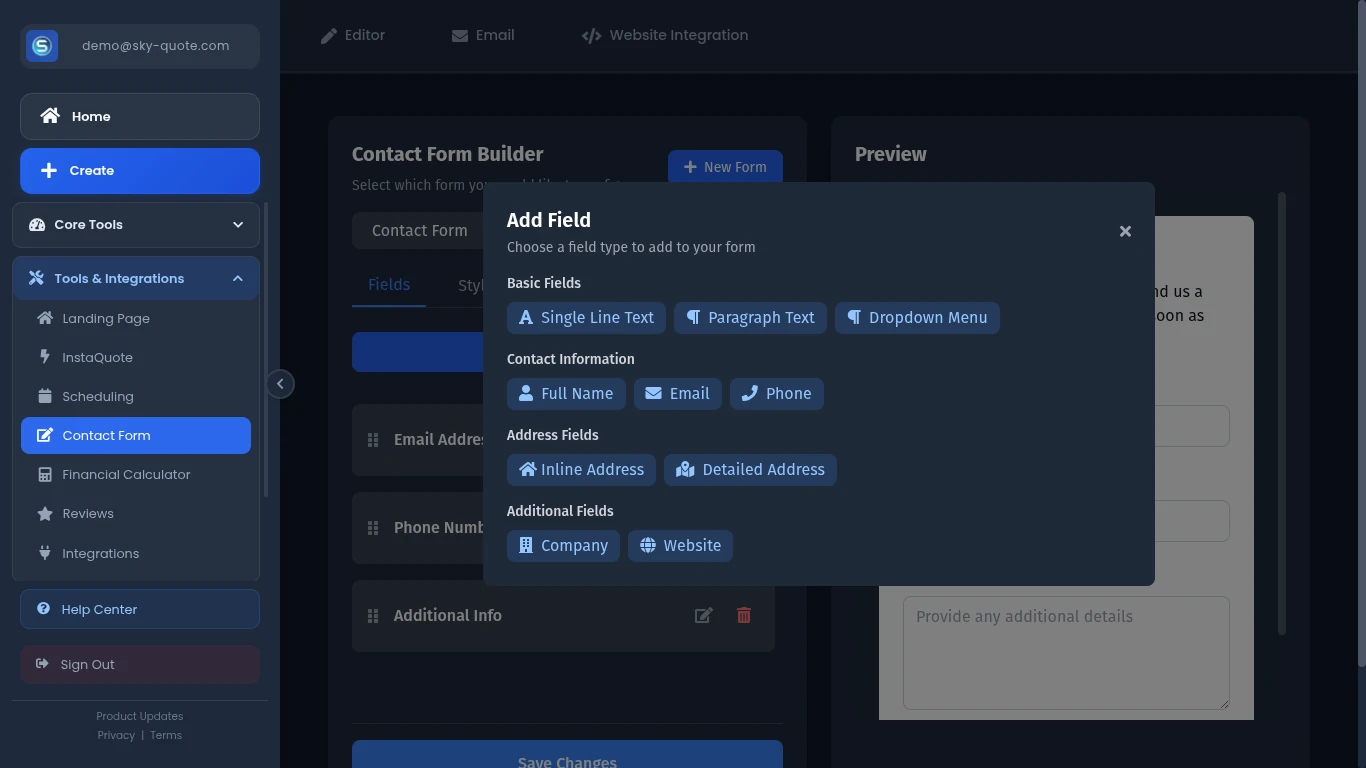Create a new form with New Form button
Screen dimensions: 1366x768
725,167
